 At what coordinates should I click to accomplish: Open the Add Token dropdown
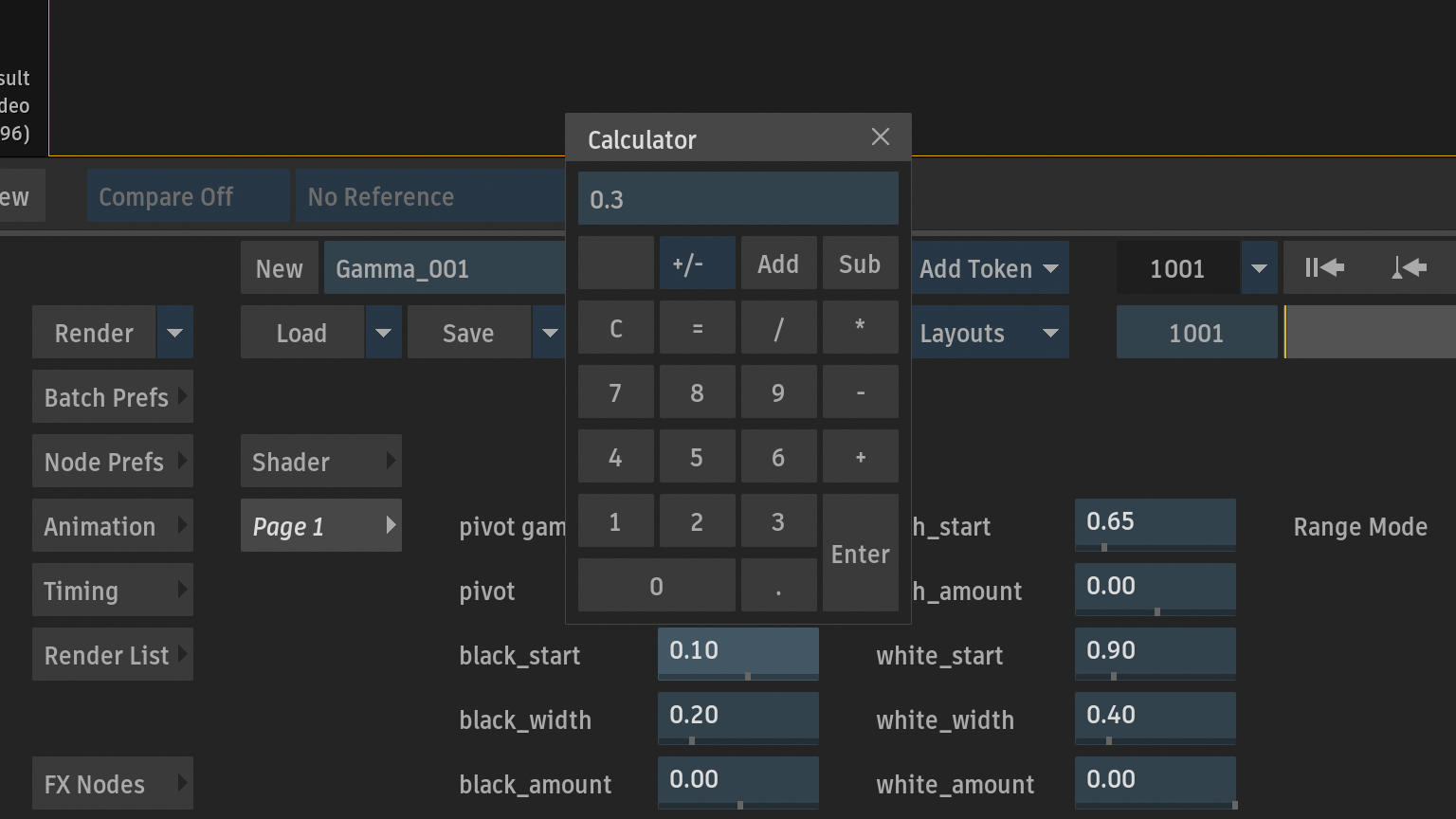pos(990,268)
